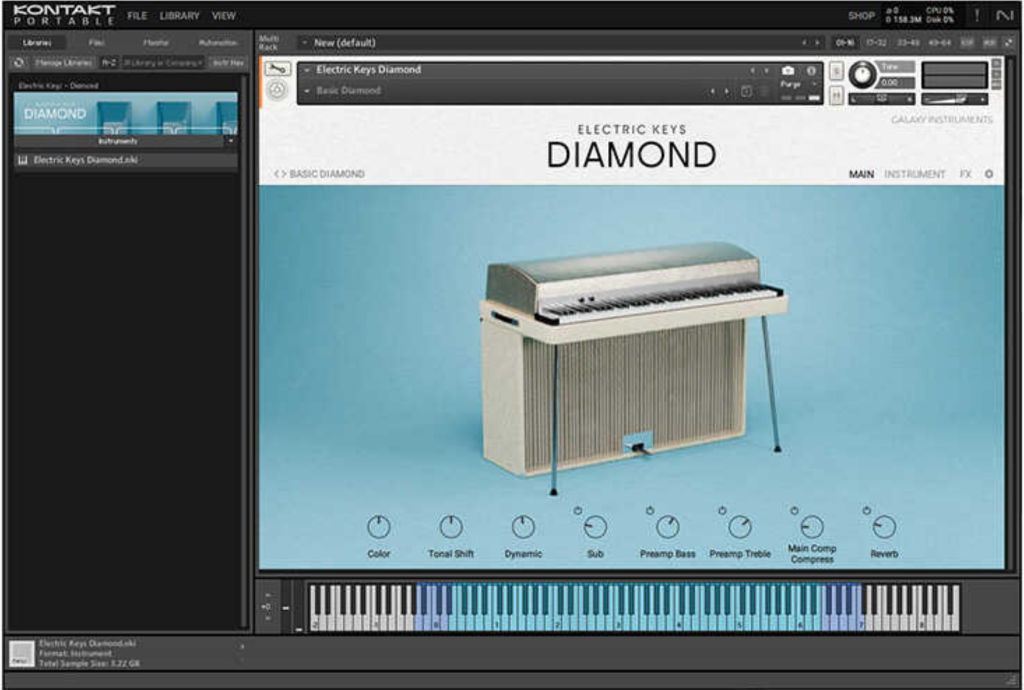
Task: Mute the instrument with M button
Action: [836, 95]
